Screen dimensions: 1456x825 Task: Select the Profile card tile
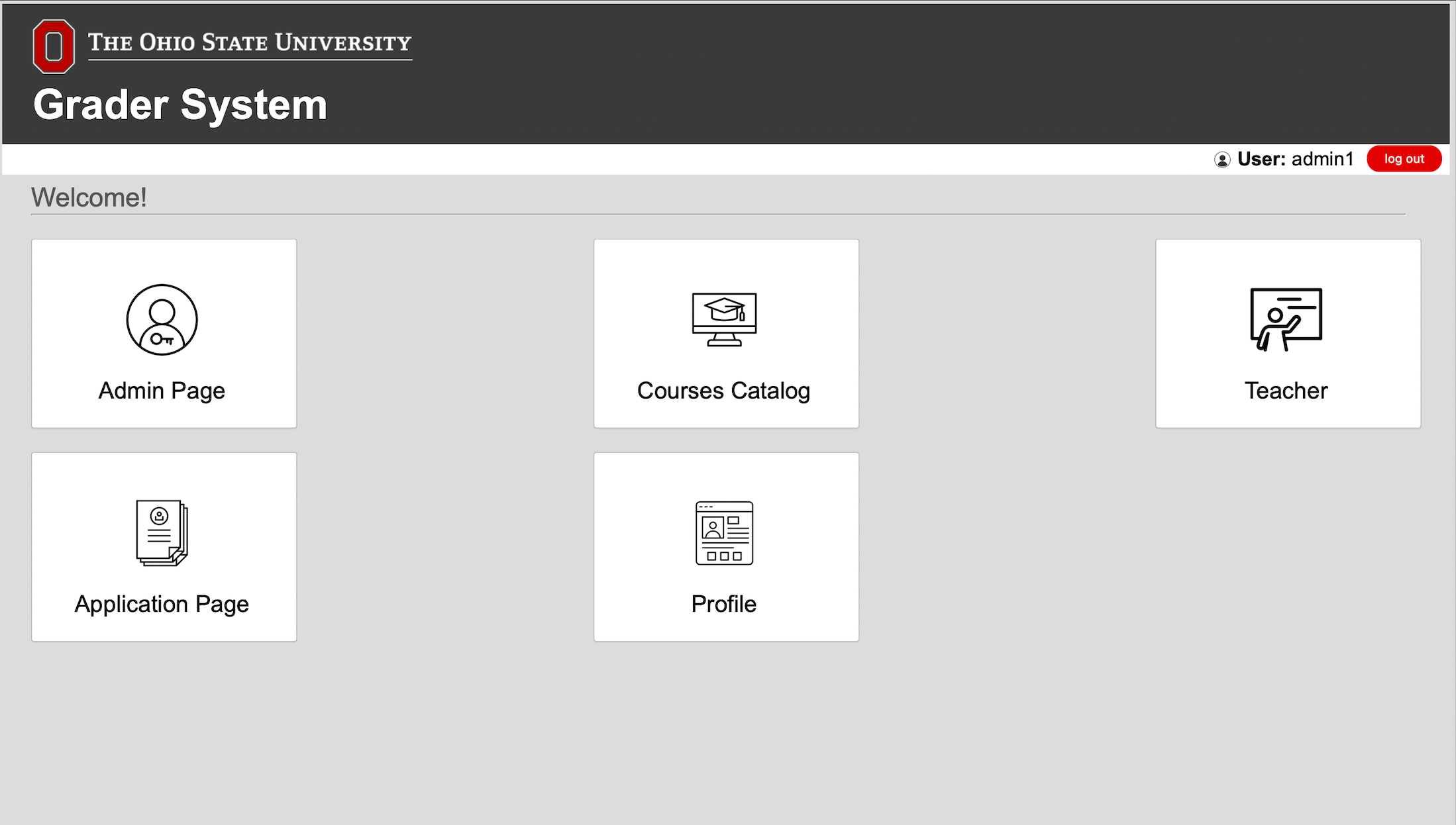pos(727,547)
